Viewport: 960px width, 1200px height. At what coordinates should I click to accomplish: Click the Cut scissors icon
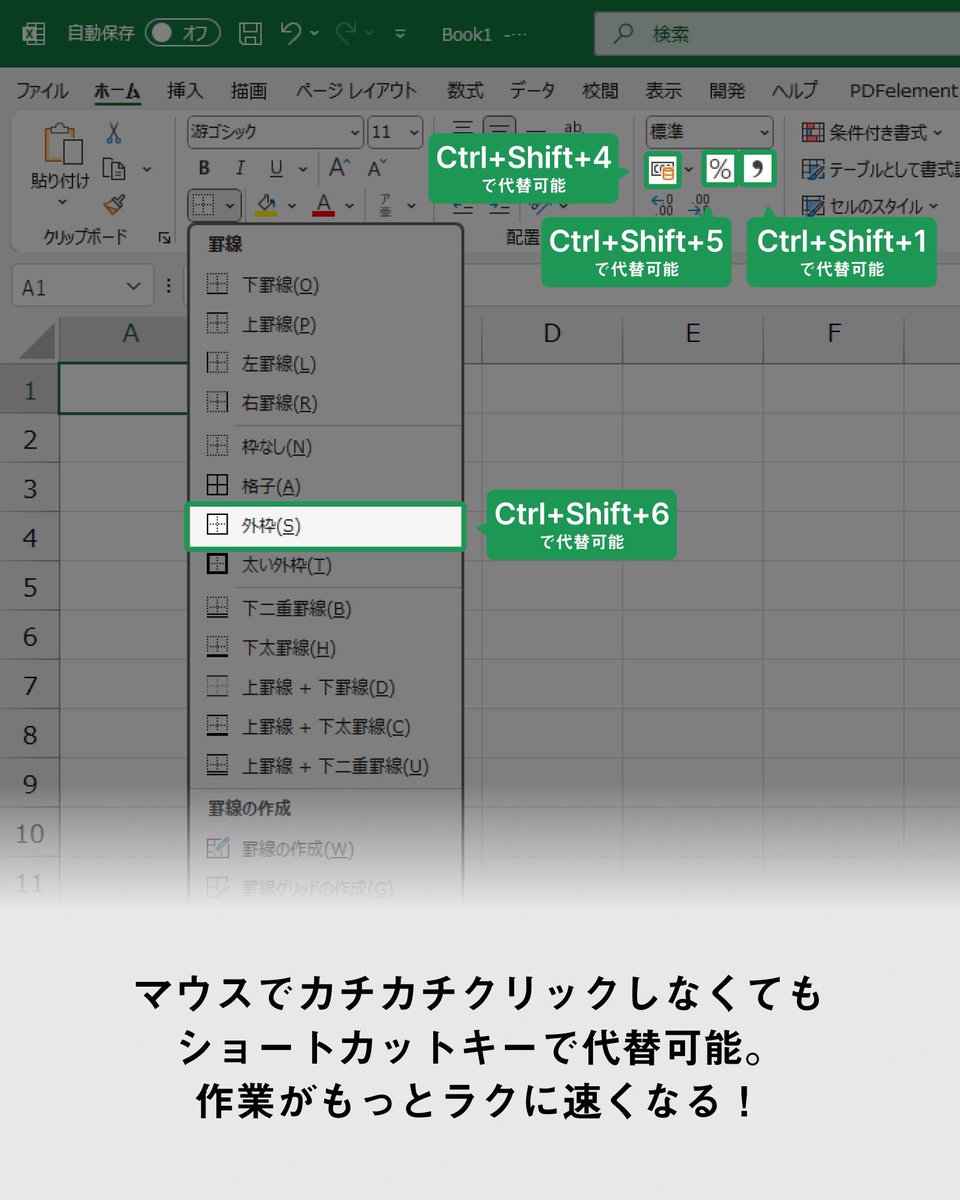pos(114,133)
